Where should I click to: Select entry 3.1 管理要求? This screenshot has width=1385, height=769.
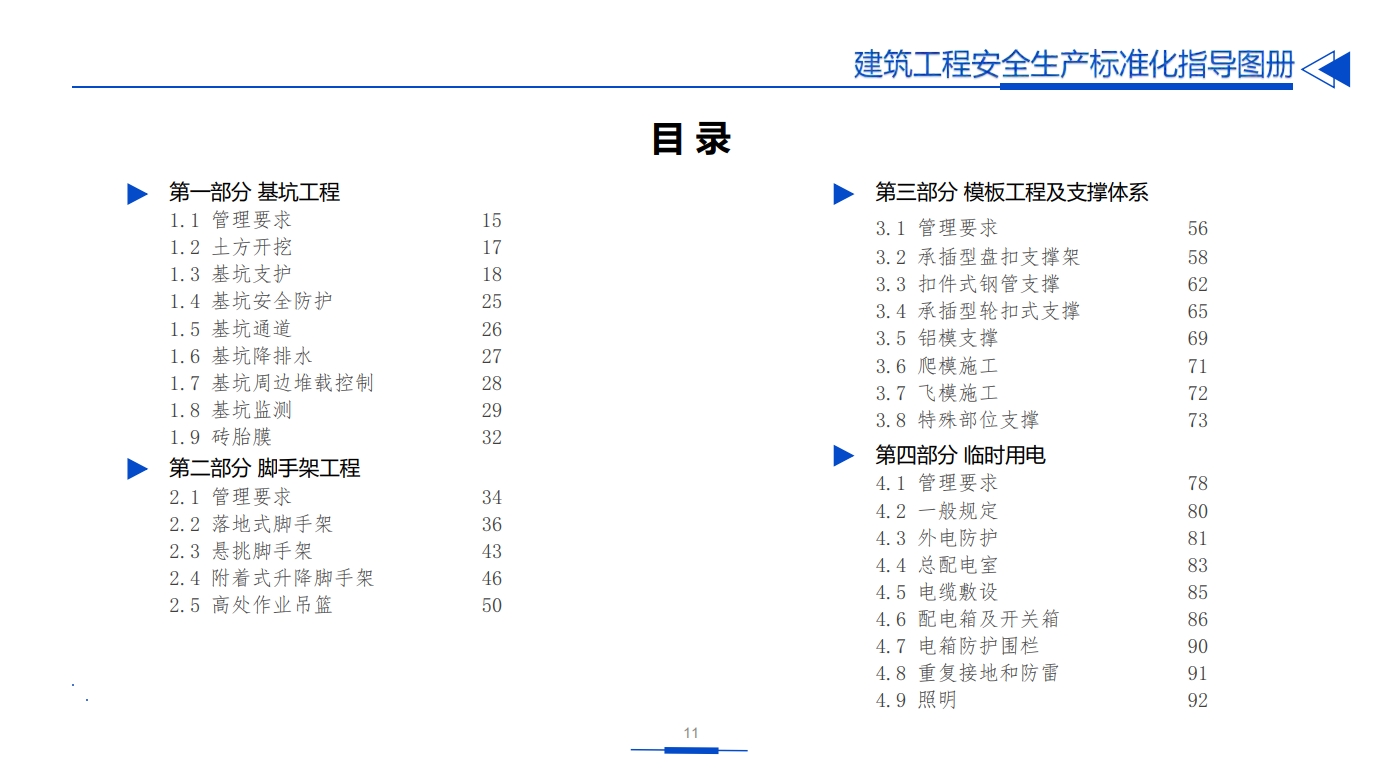[937, 228]
